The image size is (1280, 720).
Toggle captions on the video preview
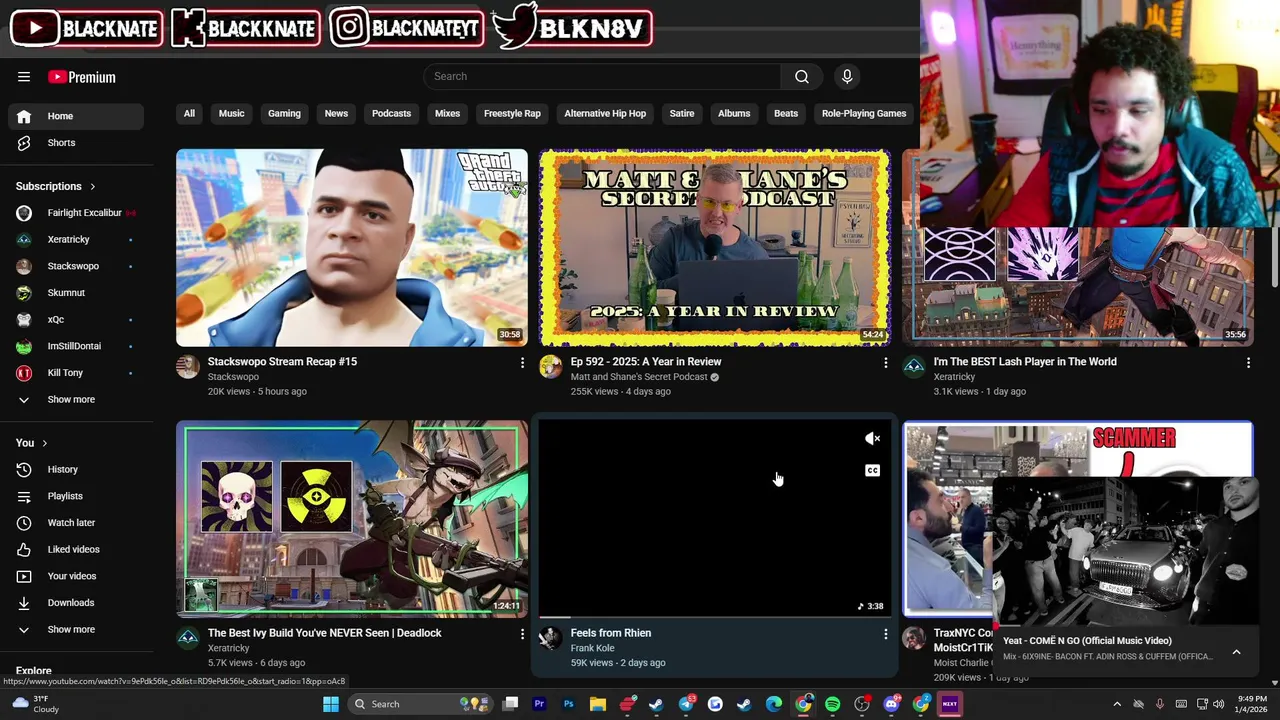tap(873, 470)
